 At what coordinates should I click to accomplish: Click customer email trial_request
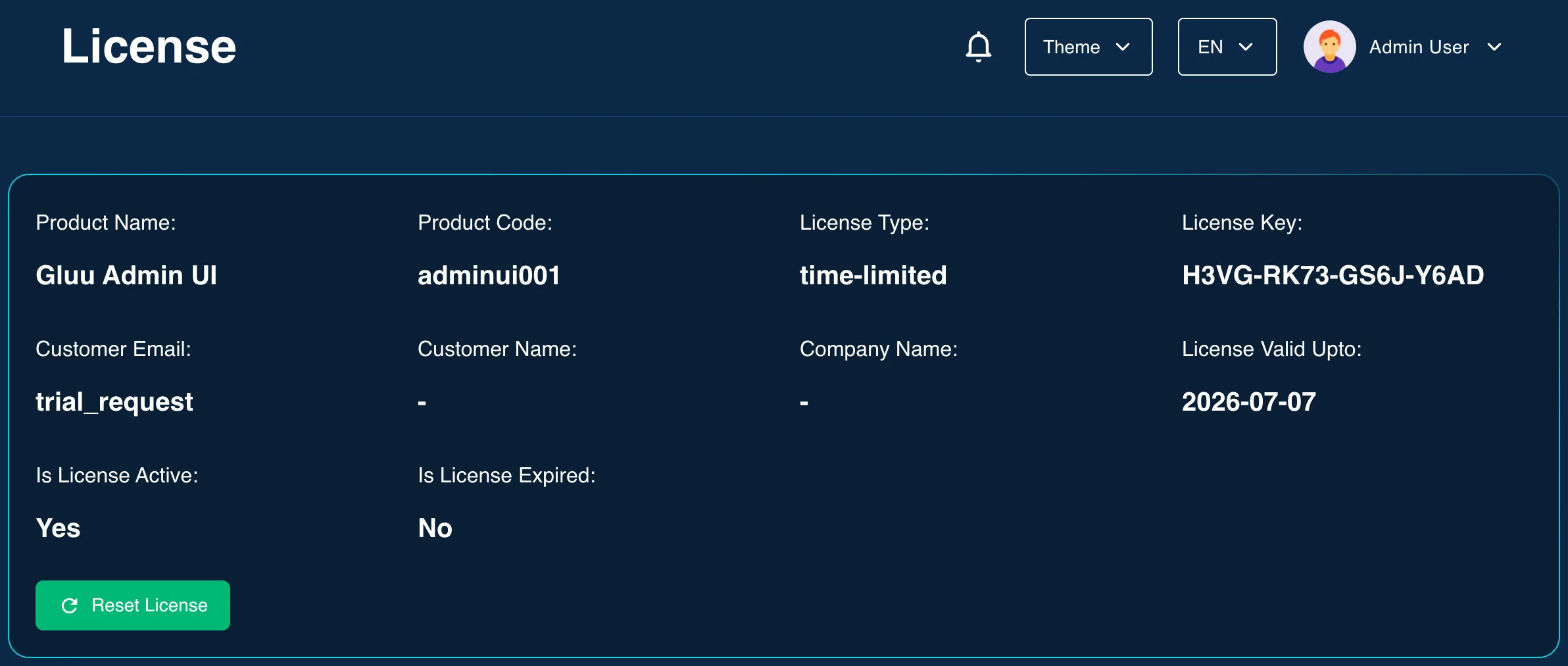114,402
